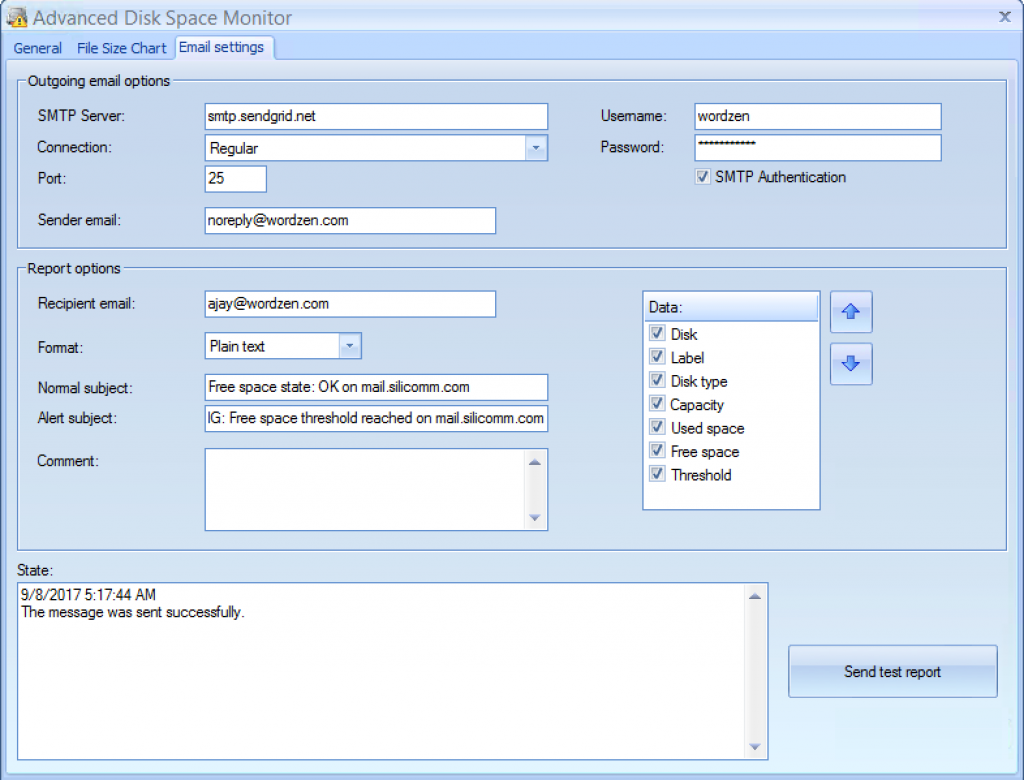Click the State log scrollbar down arrow
This screenshot has width=1024, height=780.
pyautogui.click(x=757, y=747)
